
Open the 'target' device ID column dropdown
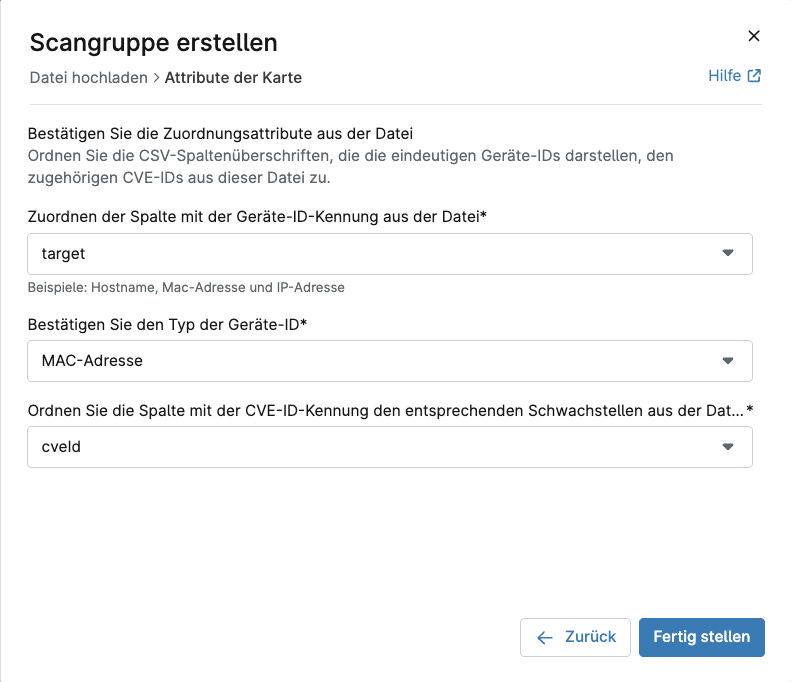coord(390,254)
